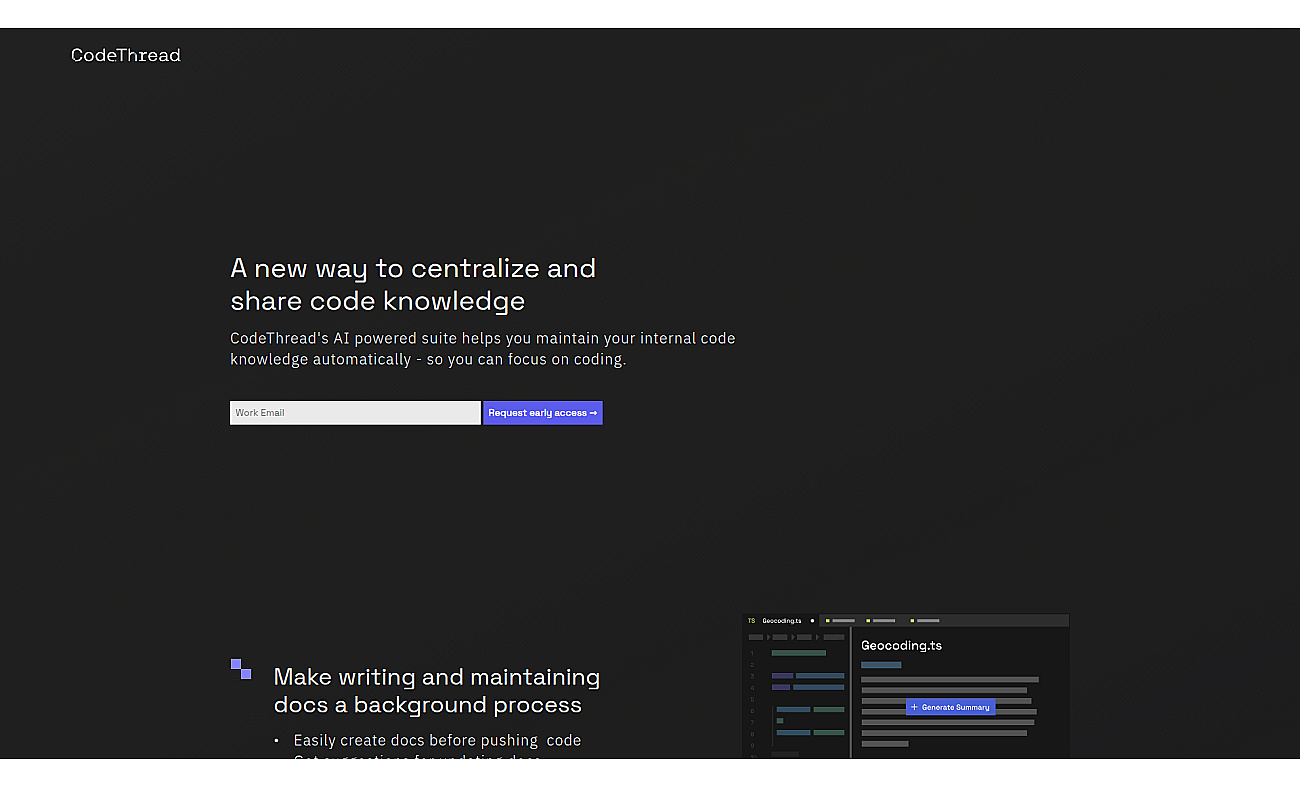The height and width of the screenshot is (788, 1300).
Task: Focus the Work Email input field
Action: 355,413
